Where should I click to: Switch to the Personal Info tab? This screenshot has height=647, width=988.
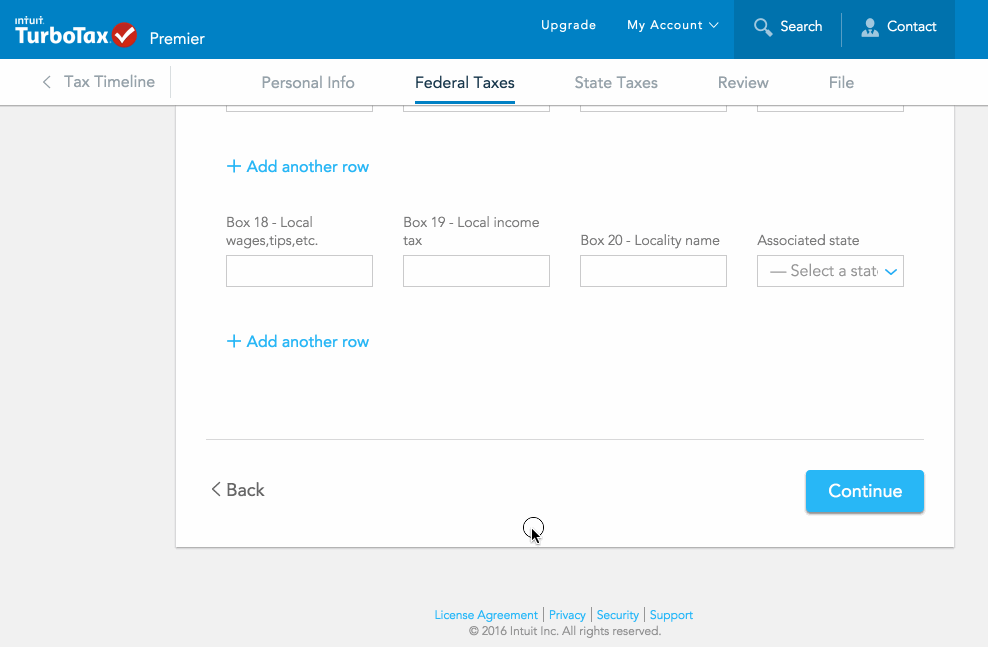pyautogui.click(x=308, y=83)
